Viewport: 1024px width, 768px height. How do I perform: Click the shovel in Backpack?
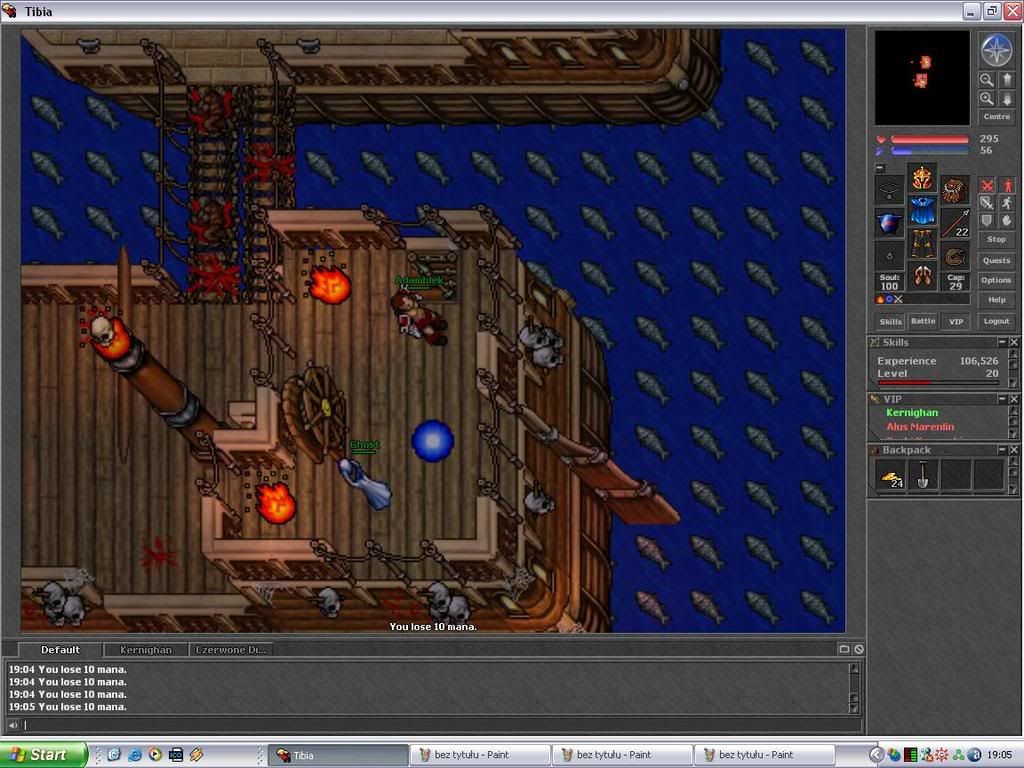923,475
